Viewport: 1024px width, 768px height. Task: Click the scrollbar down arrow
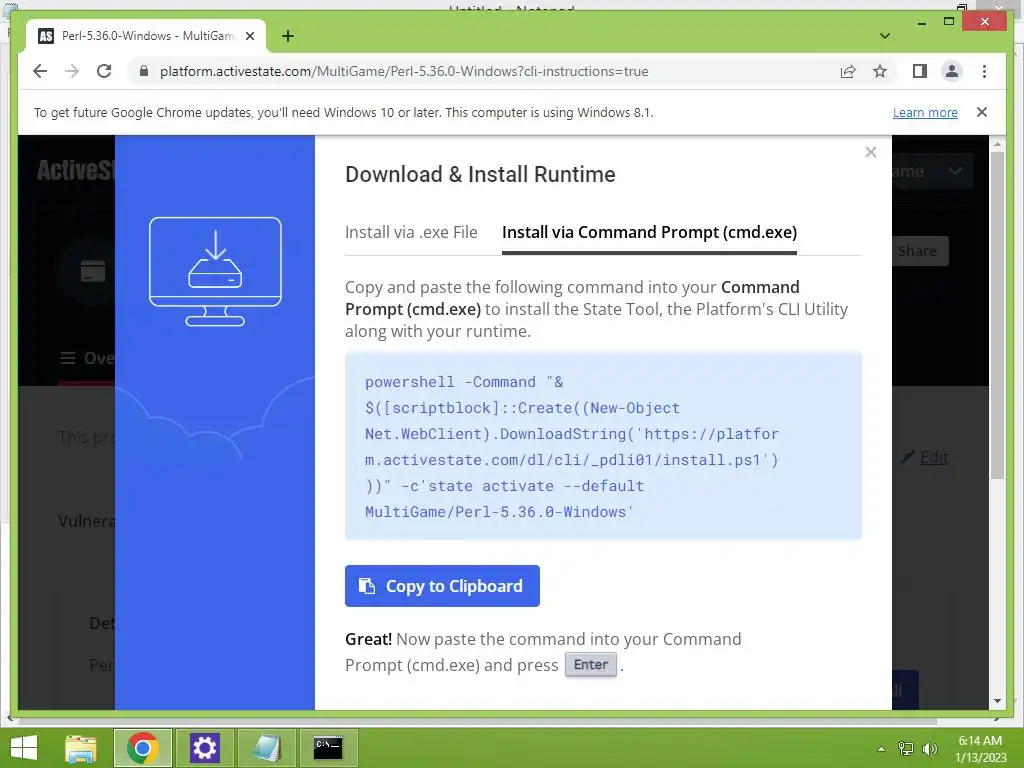(x=997, y=701)
